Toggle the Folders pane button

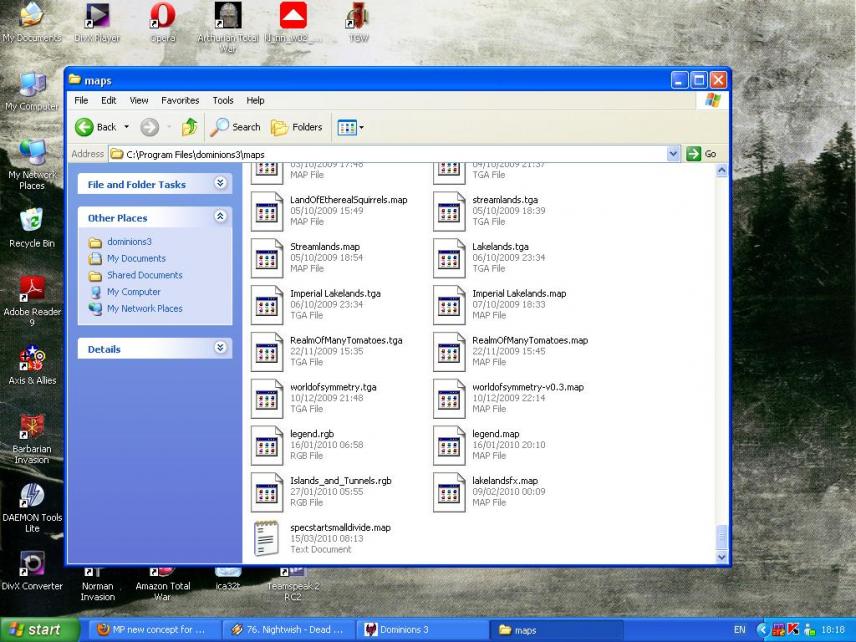(297, 127)
